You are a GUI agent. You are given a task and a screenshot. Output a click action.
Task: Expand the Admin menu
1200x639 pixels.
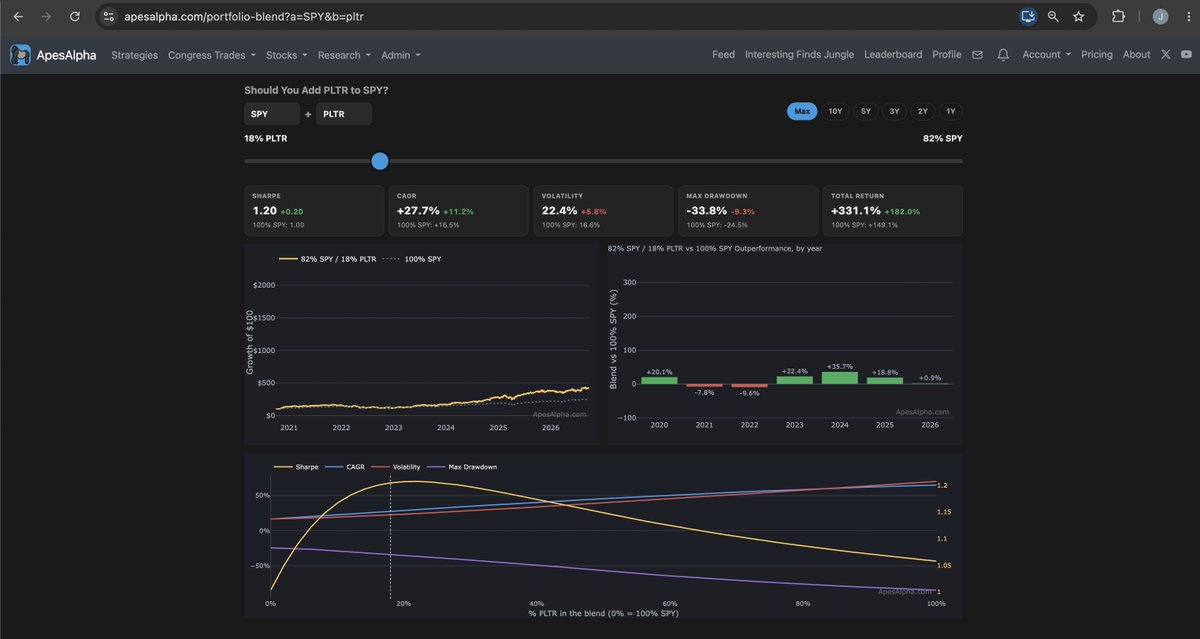click(401, 55)
